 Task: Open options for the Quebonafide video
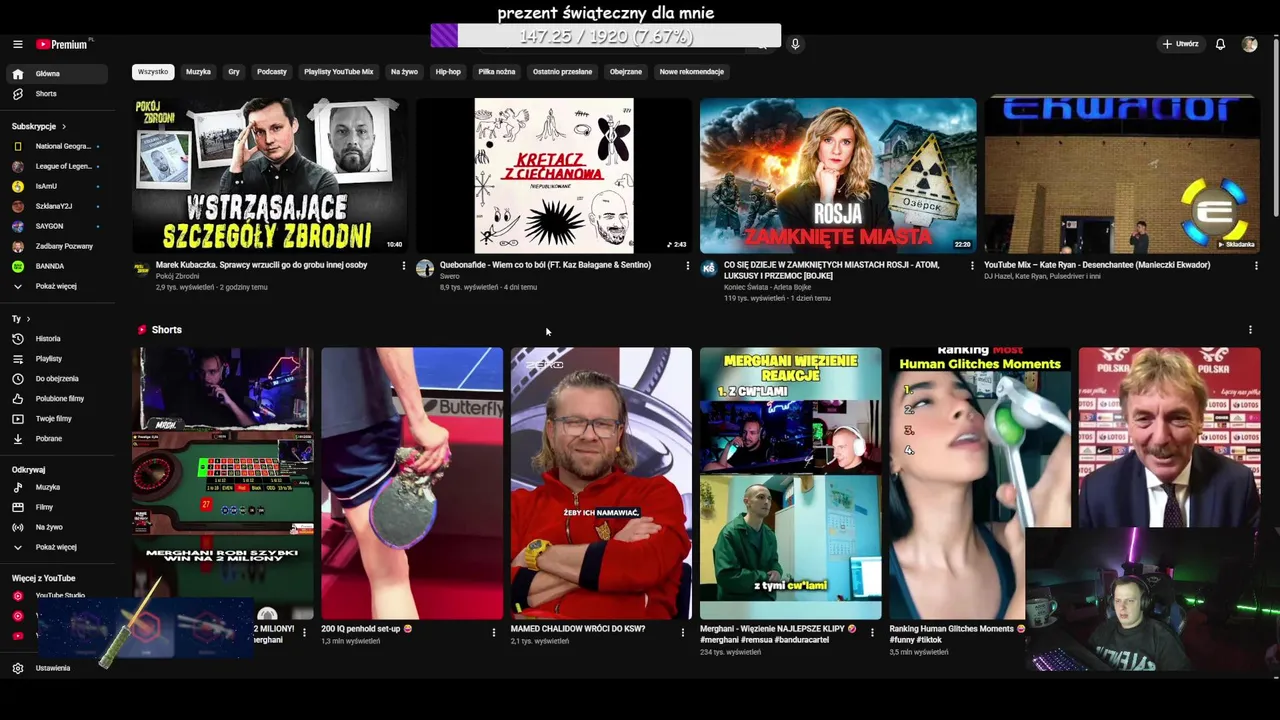coord(687,266)
